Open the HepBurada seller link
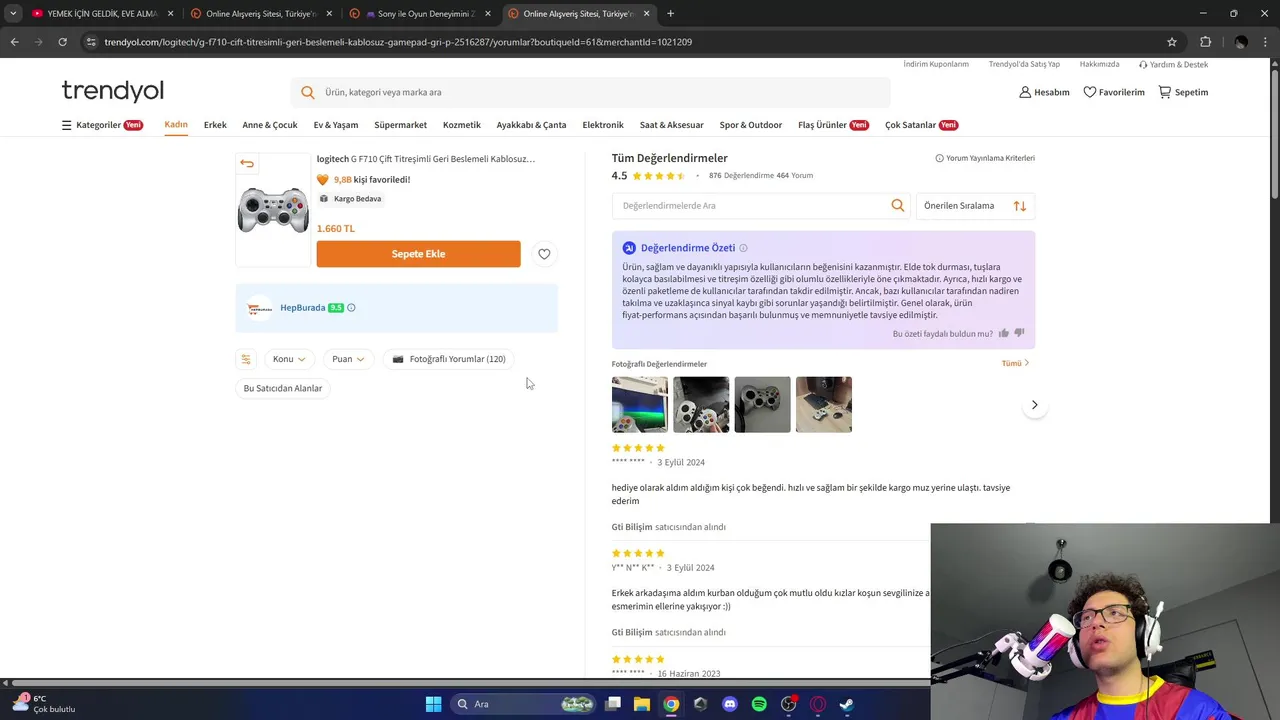Viewport: 1280px width, 720px height. coord(302,308)
